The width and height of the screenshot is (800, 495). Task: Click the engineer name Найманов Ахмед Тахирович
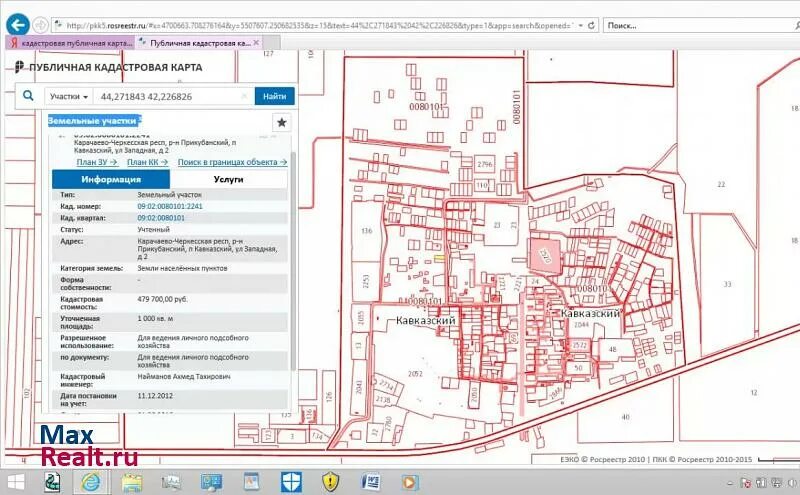[184, 377]
